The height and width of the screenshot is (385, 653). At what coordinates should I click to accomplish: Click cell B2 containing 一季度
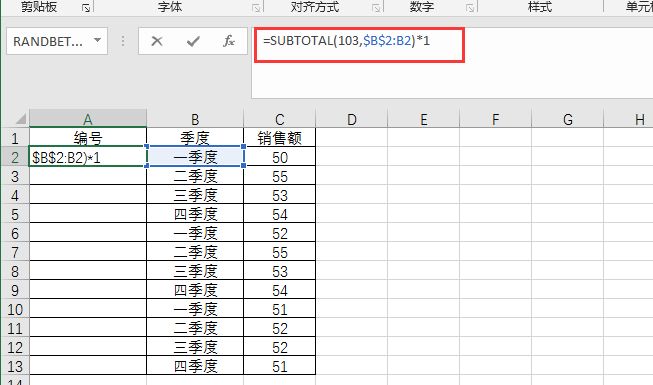click(195, 157)
